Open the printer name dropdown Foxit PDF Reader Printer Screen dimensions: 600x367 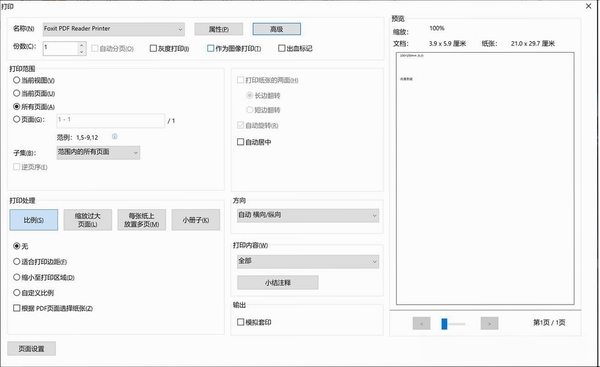click(114, 29)
